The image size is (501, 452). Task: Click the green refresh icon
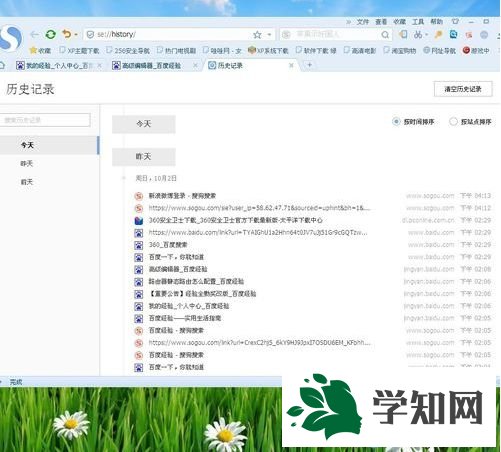pos(51,34)
